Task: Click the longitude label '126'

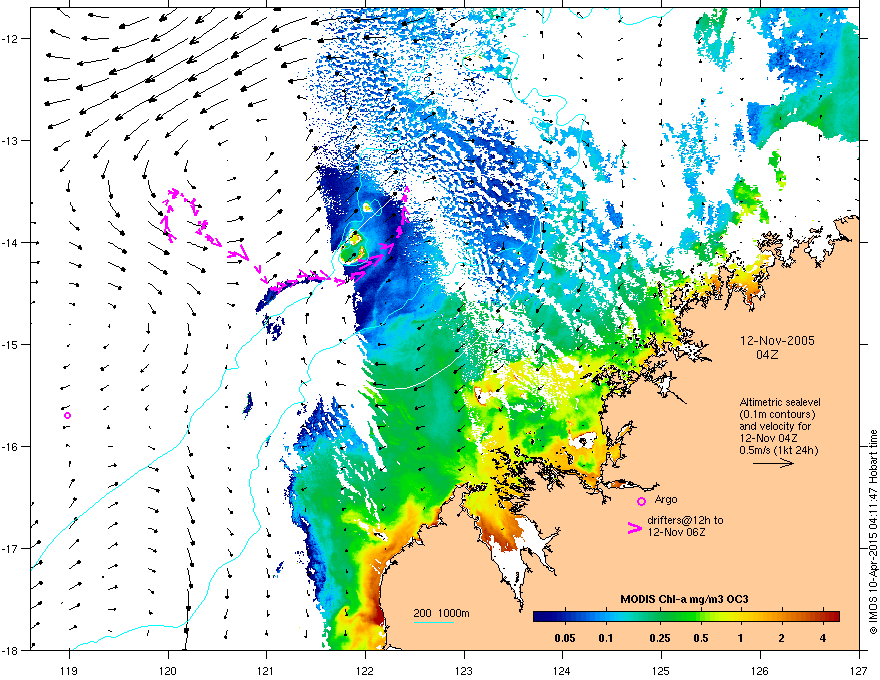Action: tap(760, 670)
